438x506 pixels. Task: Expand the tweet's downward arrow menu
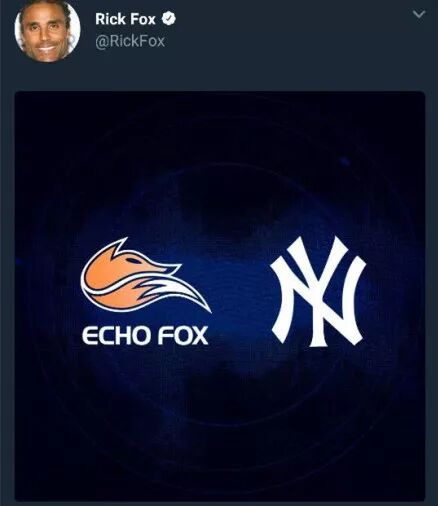(419, 14)
